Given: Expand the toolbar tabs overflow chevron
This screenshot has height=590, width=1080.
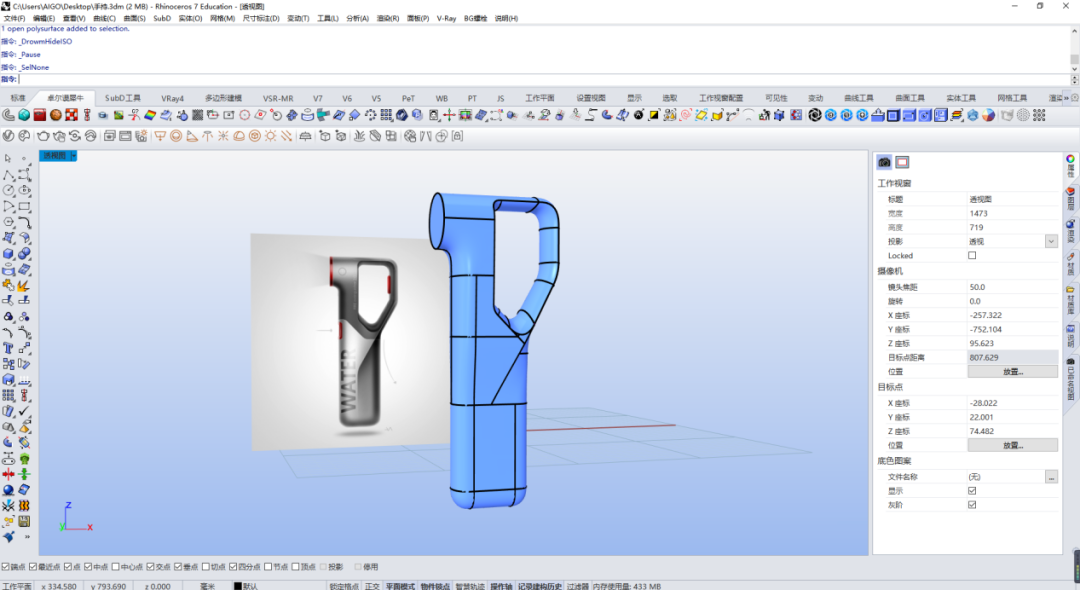Looking at the screenshot, I should pyautogui.click(x=1067, y=98).
